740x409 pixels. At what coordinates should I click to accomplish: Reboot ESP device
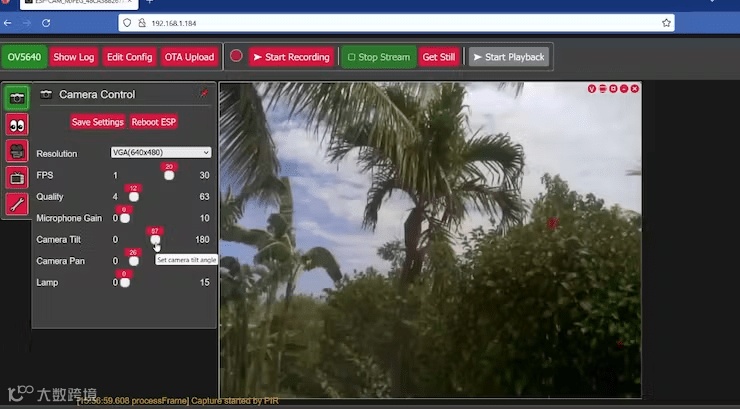click(x=153, y=122)
